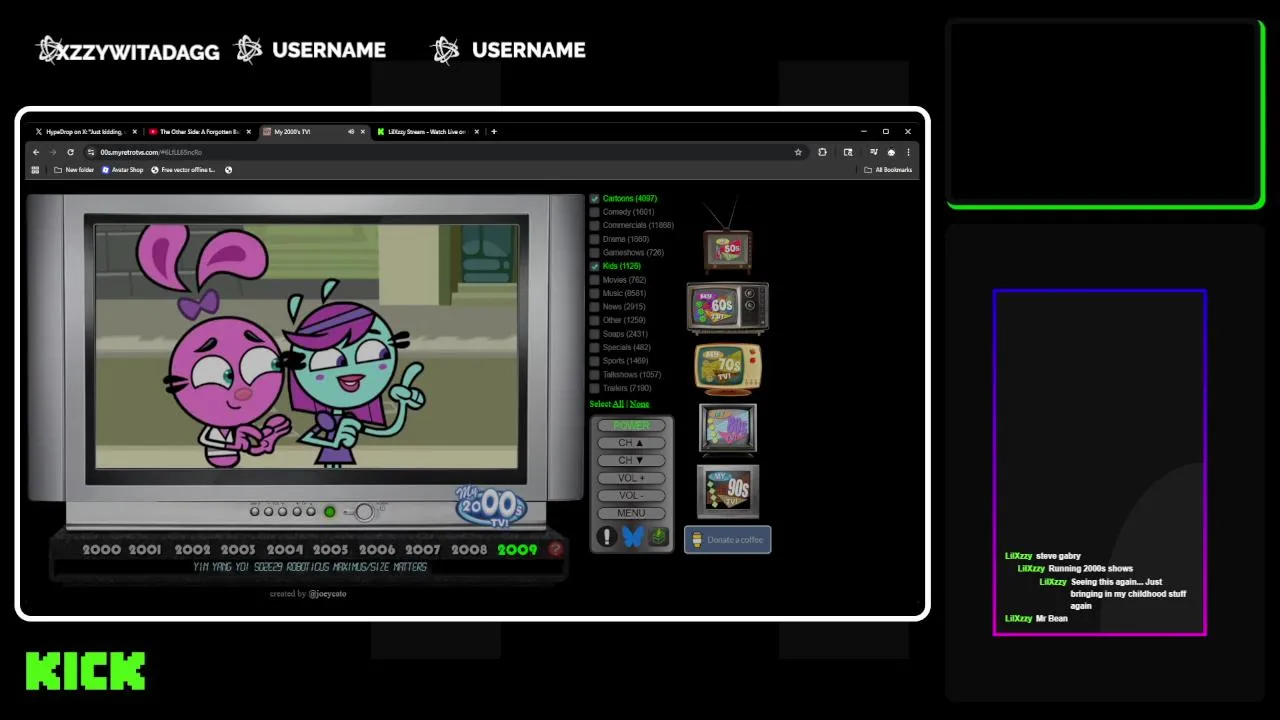
Task: Open the media control icon in toolbar
Action: coord(873,152)
